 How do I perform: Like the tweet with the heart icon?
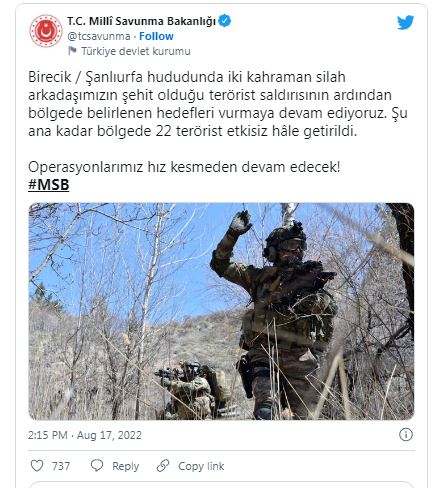pos(37,466)
